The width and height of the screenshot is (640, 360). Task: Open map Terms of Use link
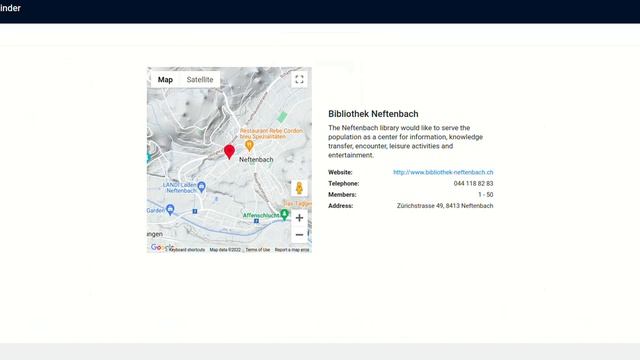(258, 250)
